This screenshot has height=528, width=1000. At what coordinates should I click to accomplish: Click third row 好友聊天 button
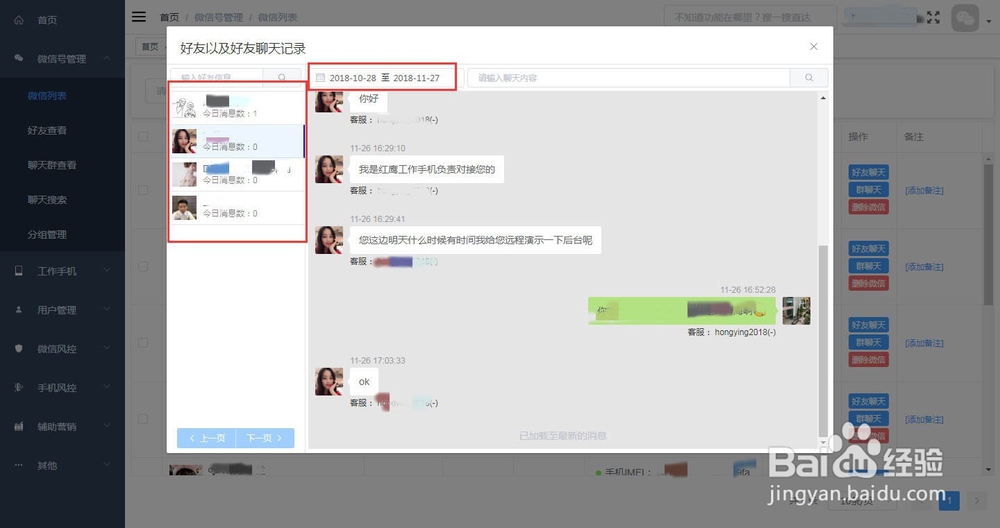(869, 325)
